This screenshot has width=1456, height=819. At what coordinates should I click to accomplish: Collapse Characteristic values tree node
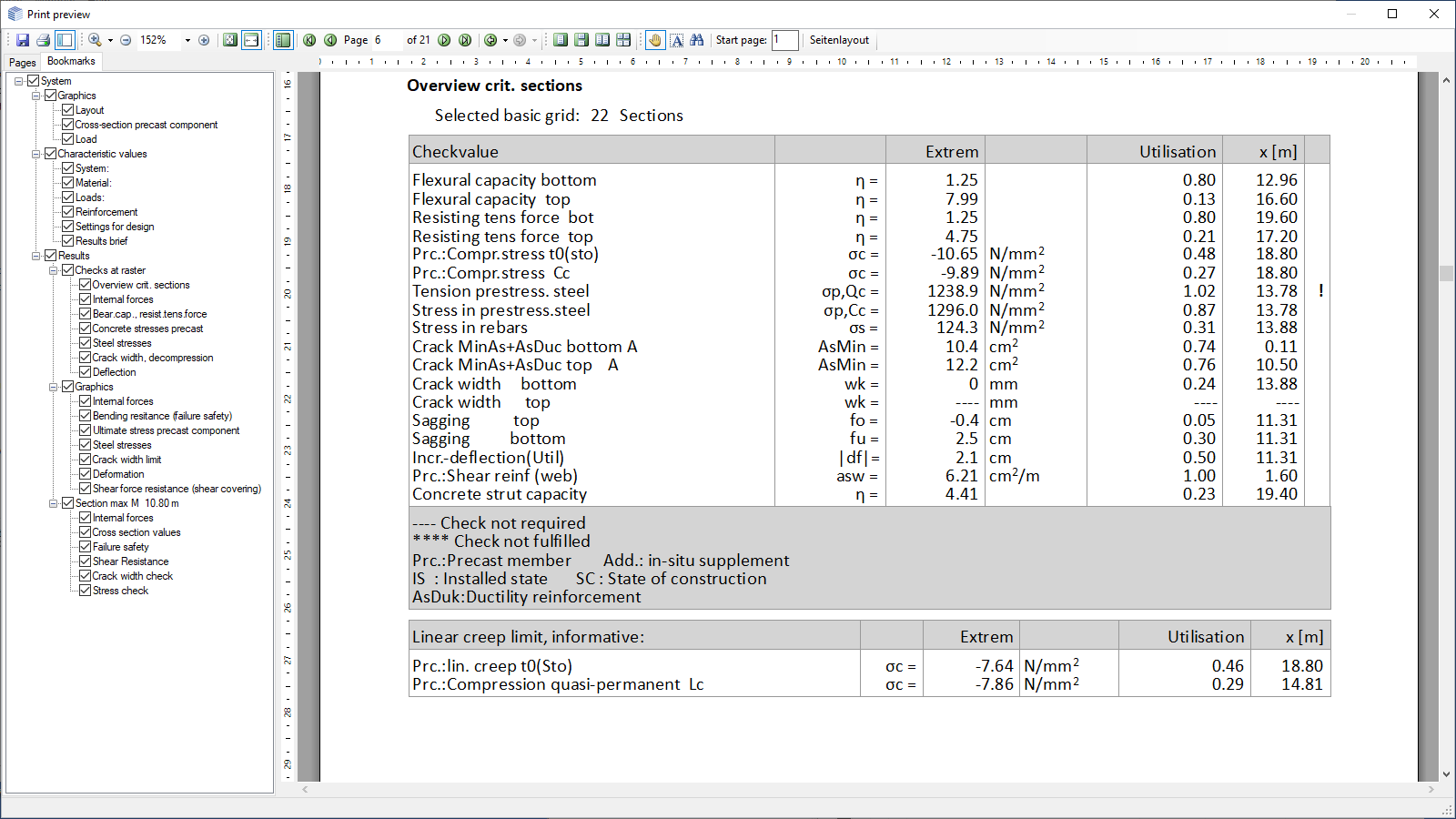pos(36,154)
